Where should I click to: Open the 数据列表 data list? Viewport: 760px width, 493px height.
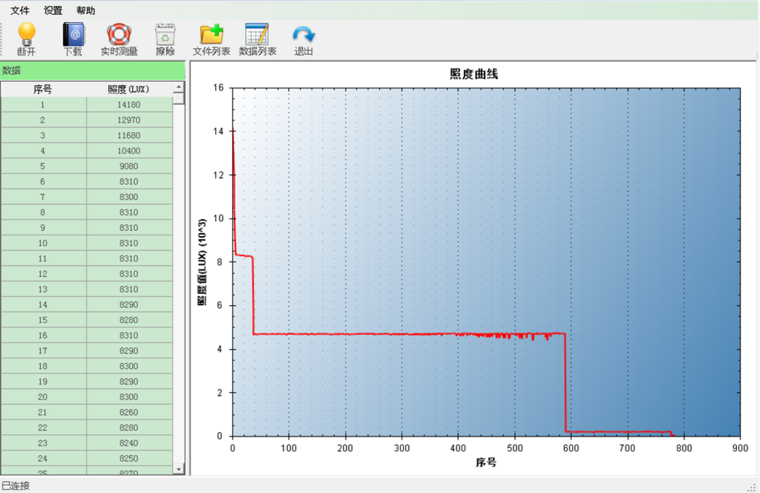[x=257, y=36]
